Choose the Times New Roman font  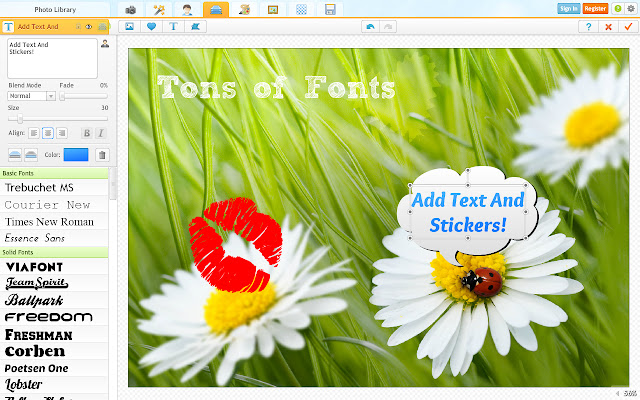54,221
